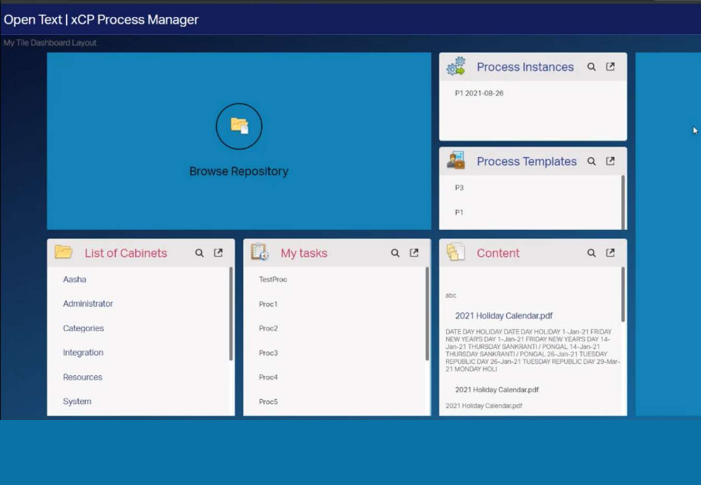Click the Process Templates search icon
This screenshot has width=701, height=485.
591,161
